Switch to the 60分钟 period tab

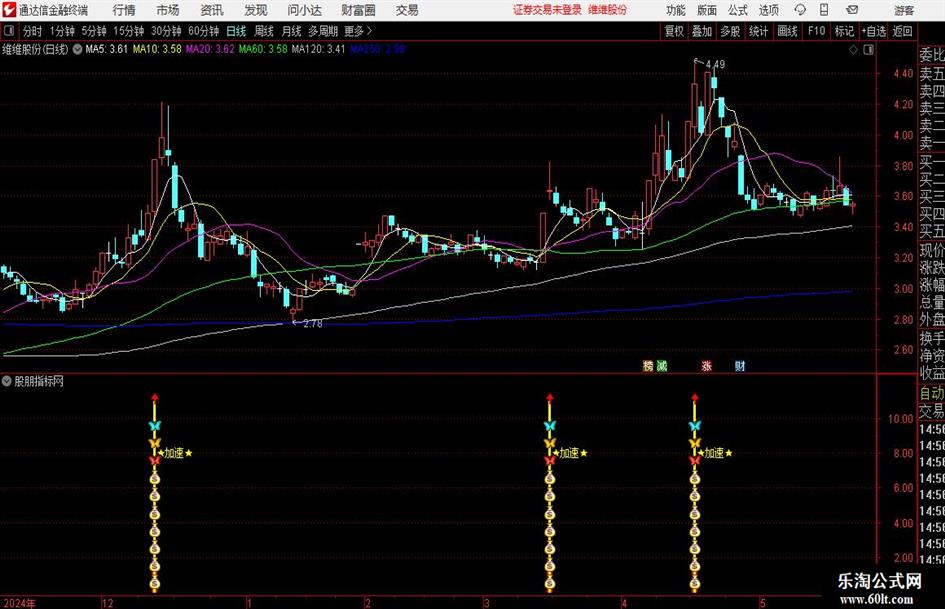(x=204, y=31)
